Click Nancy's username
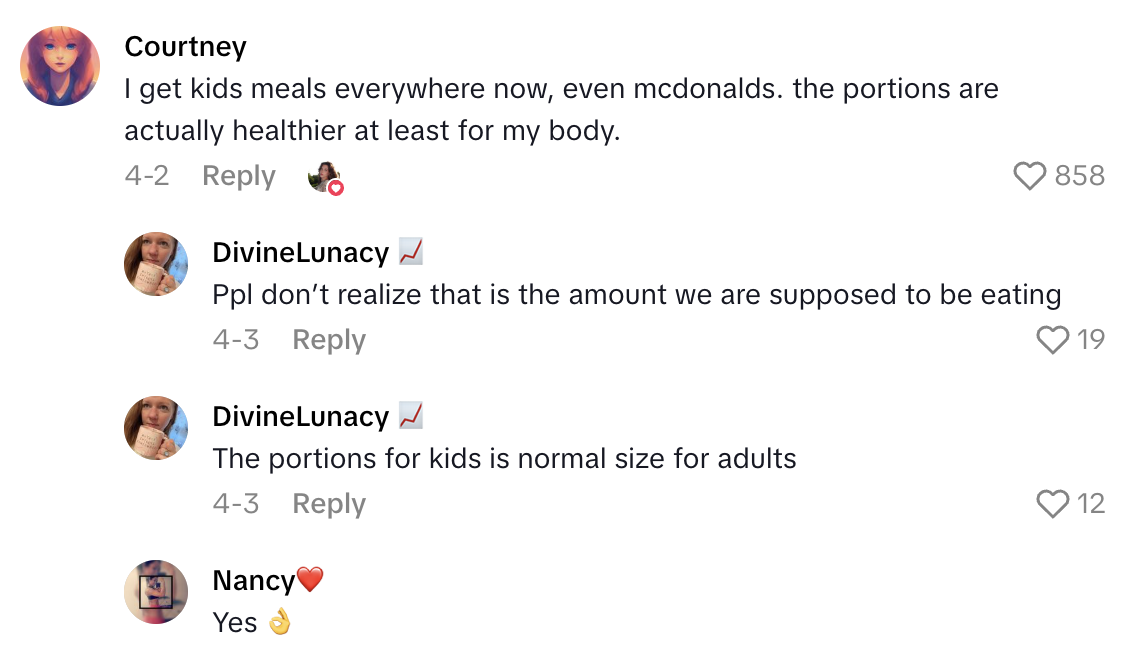The width and height of the screenshot is (1146, 652). [x=248, y=579]
